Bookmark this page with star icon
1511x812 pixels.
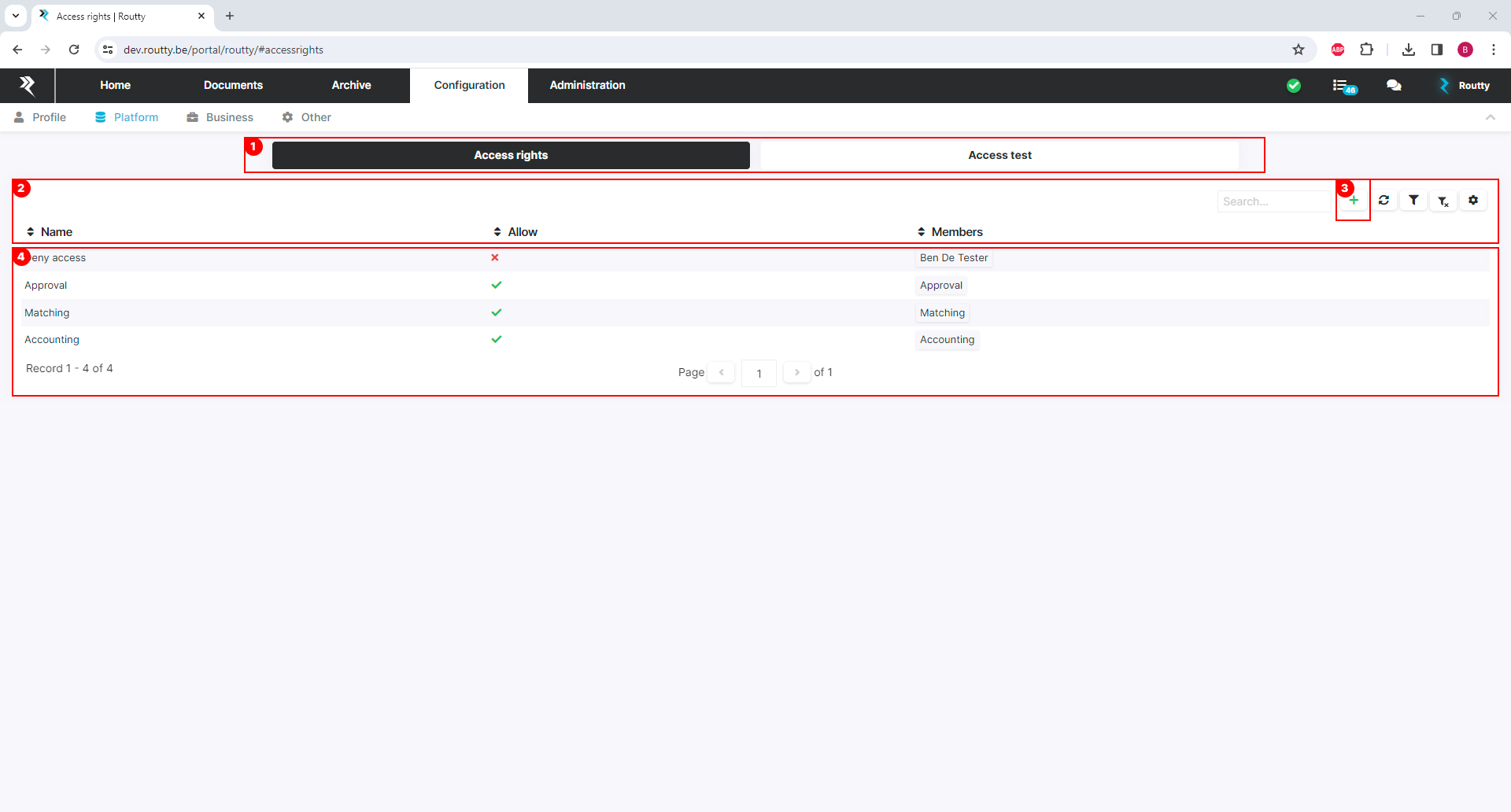(x=1299, y=50)
